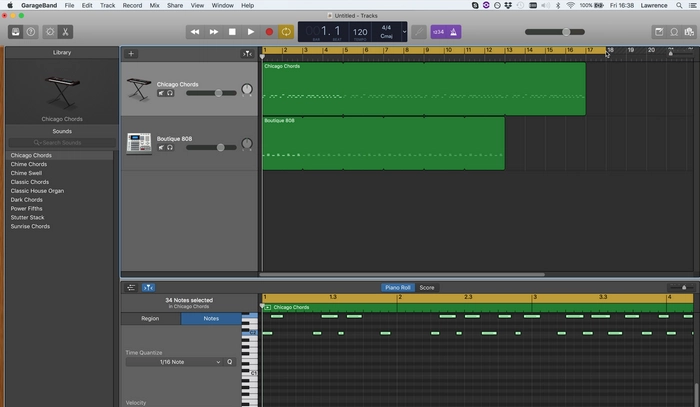
Task: Open the display mode dropdown arrow
Action: 404,32
